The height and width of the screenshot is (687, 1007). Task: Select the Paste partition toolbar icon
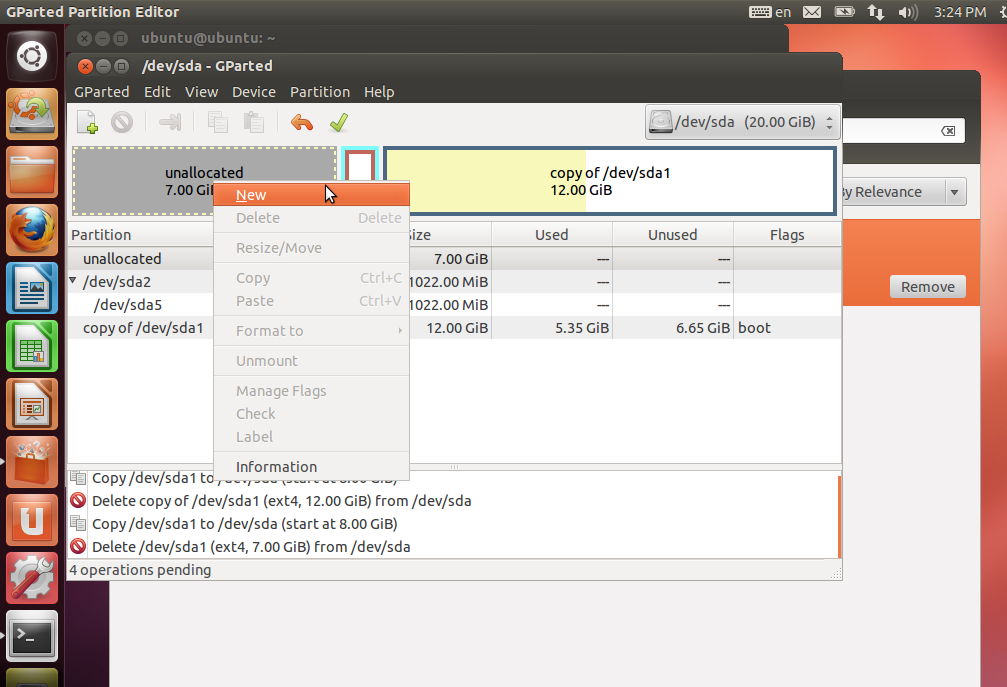[x=253, y=121]
